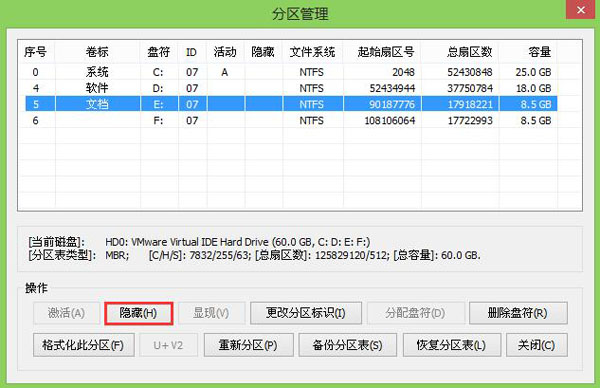Image resolution: width=600 pixels, height=388 pixels.
Task: Click sequence number 6 cell
Action: click(x=36, y=121)
